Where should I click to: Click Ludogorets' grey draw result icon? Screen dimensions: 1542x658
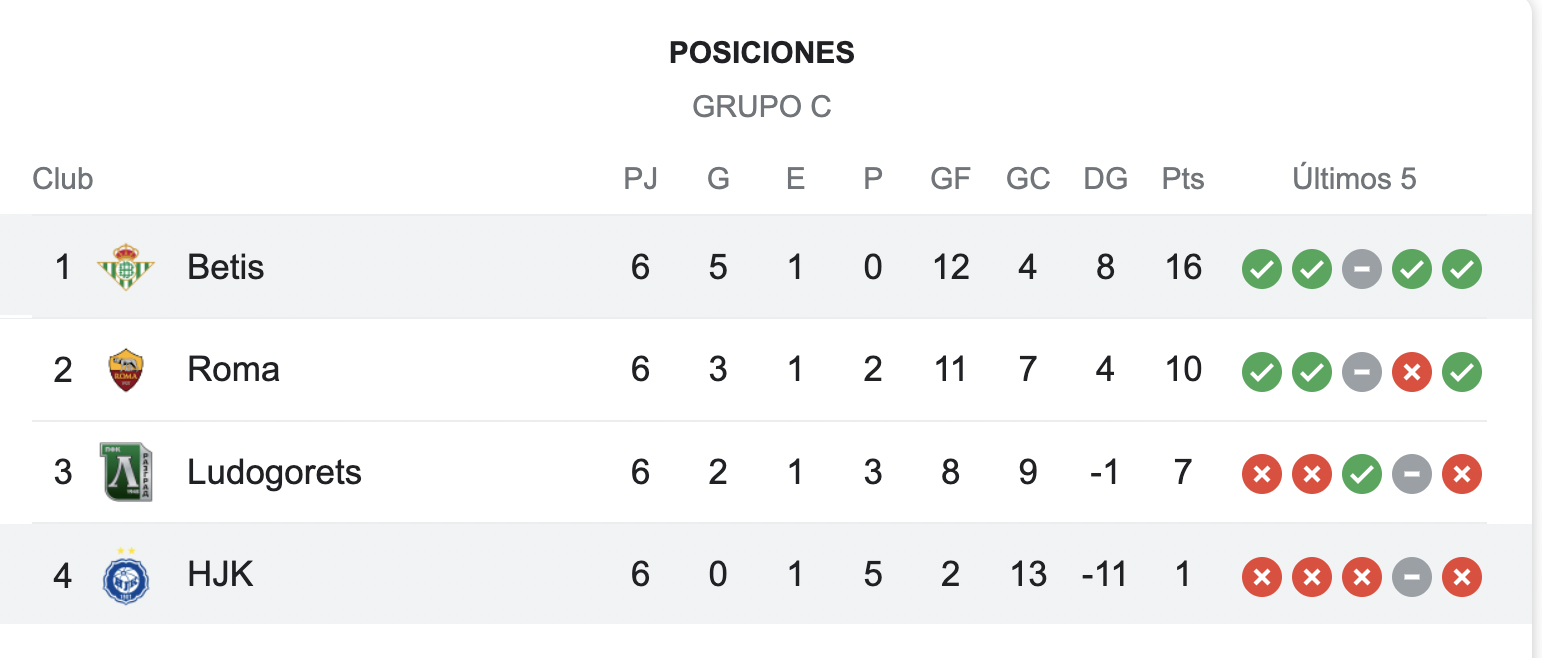[1412, 474]
